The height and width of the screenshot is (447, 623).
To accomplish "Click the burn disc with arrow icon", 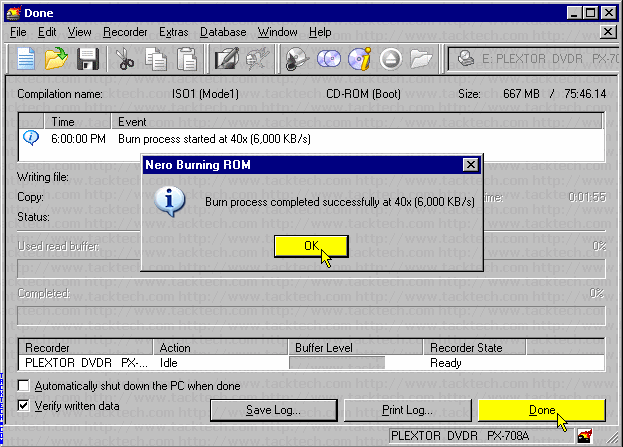I will click(x=296, y=59).
